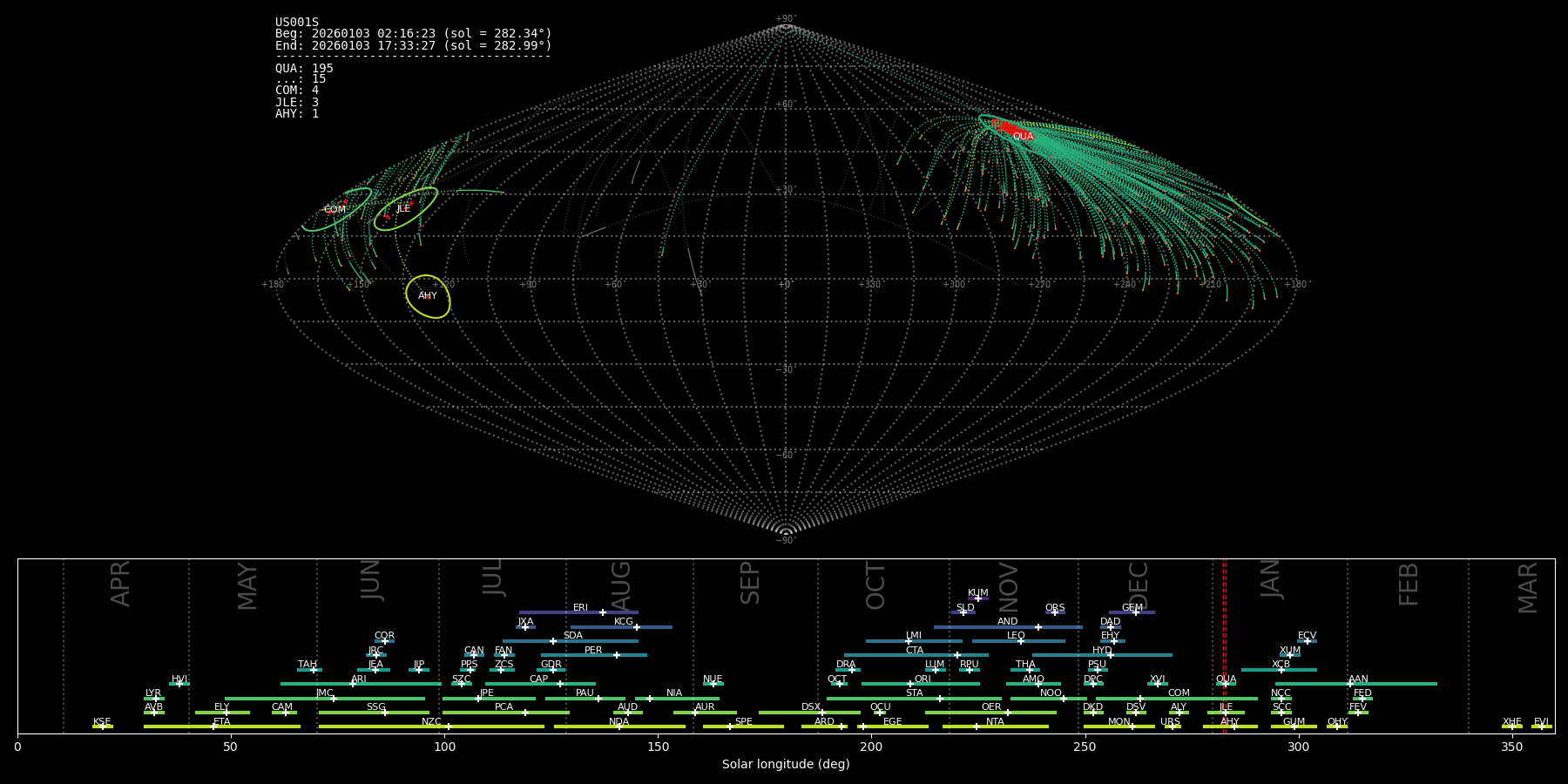Click the XHE shower label in the timeline
1568x784 pixels.
click(x=1511, y=722)
